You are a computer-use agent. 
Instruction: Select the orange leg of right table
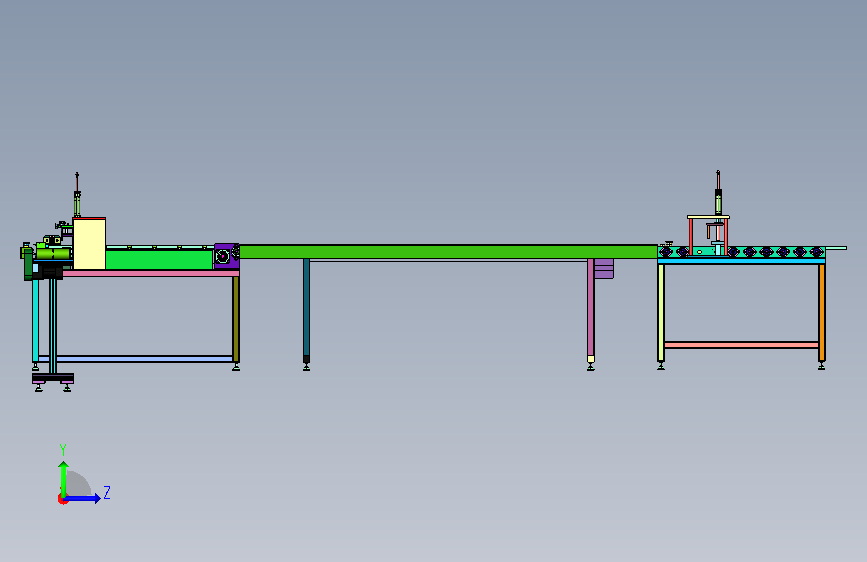(x=822, y=313)
